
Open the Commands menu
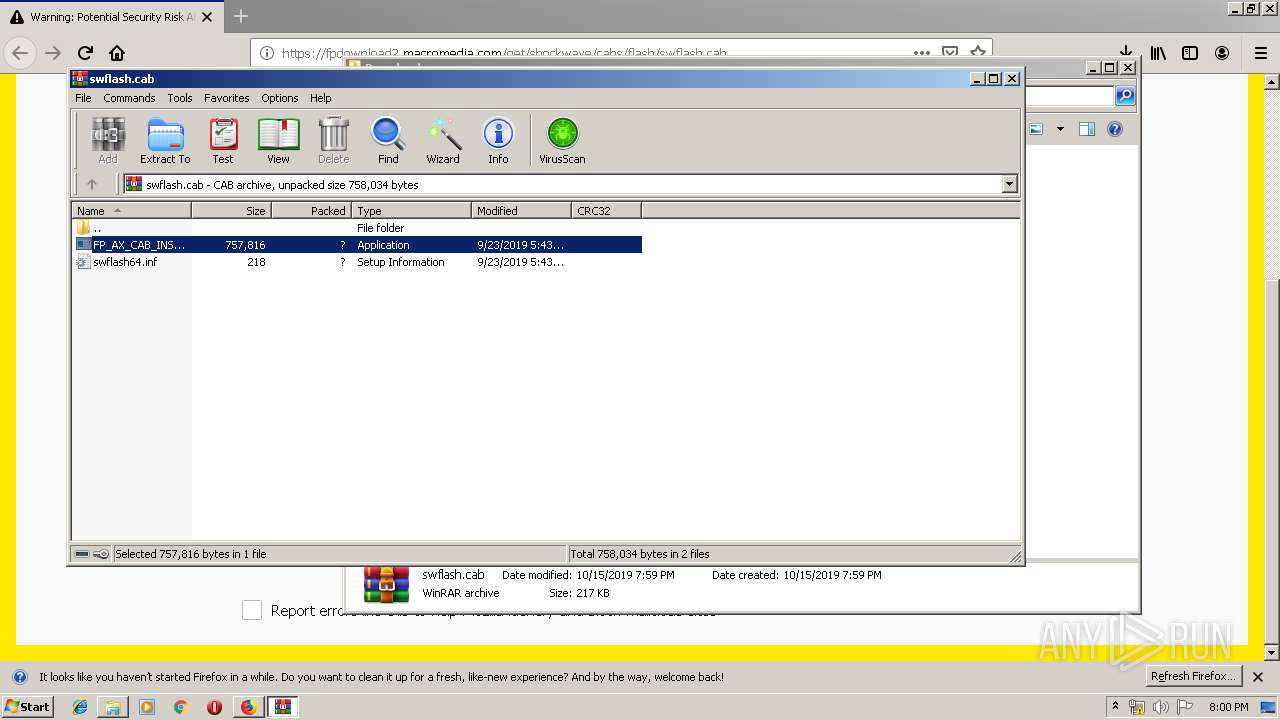[129, 98]
